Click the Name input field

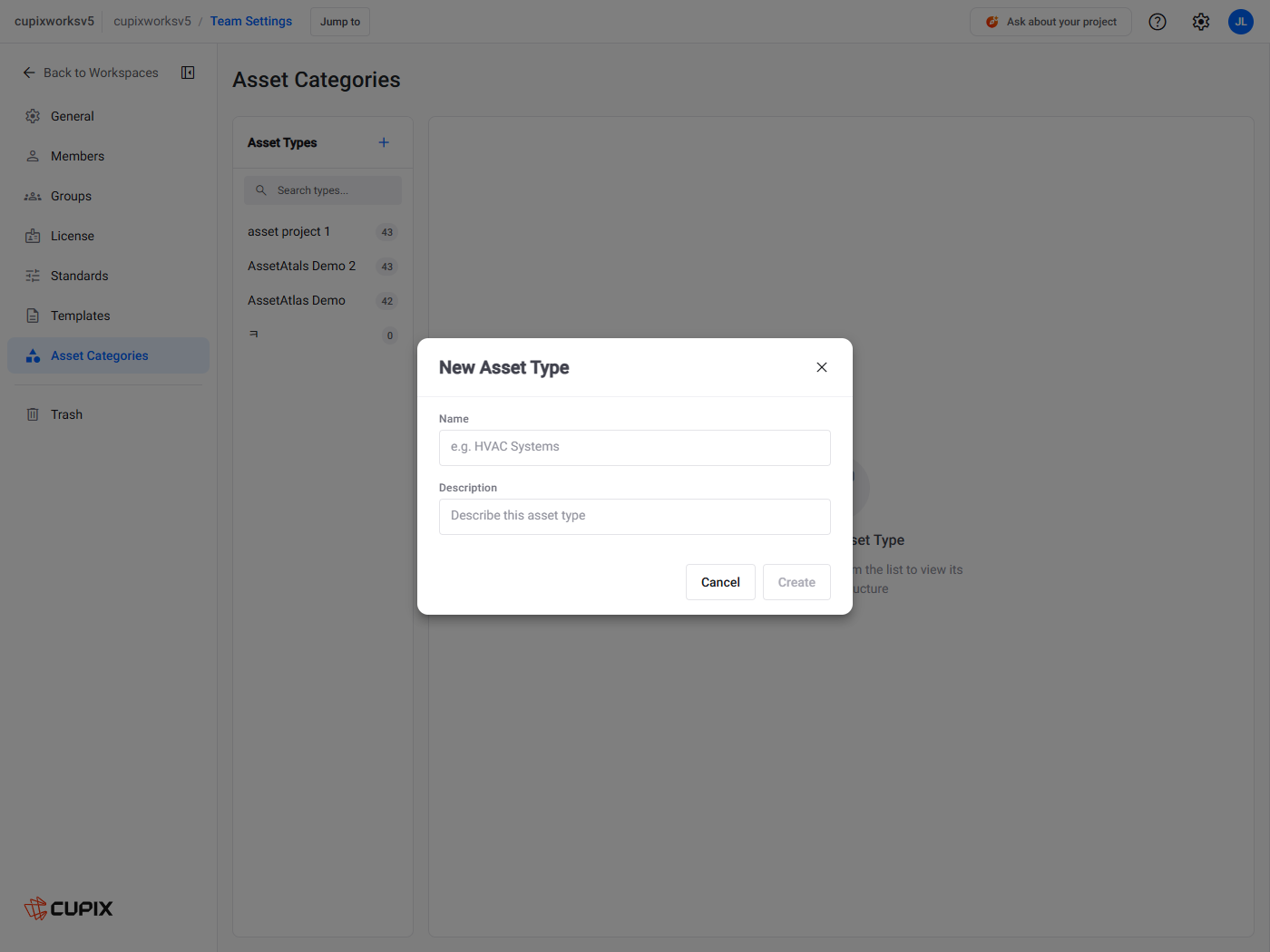coord(635,448)
